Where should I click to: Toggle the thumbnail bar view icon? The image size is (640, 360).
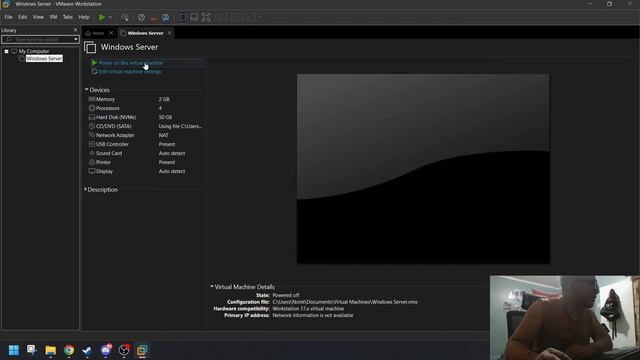point(194,17)
